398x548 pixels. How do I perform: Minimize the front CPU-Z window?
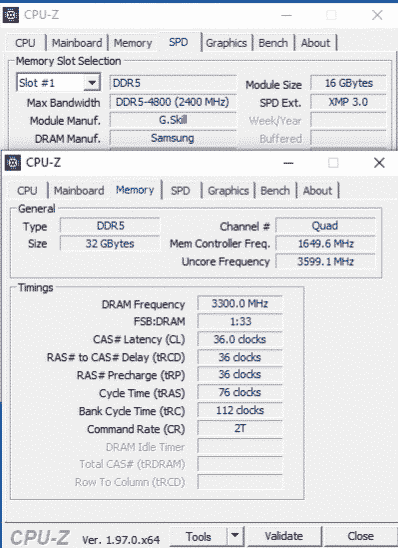pyautogui.click(x=288, y=163)
